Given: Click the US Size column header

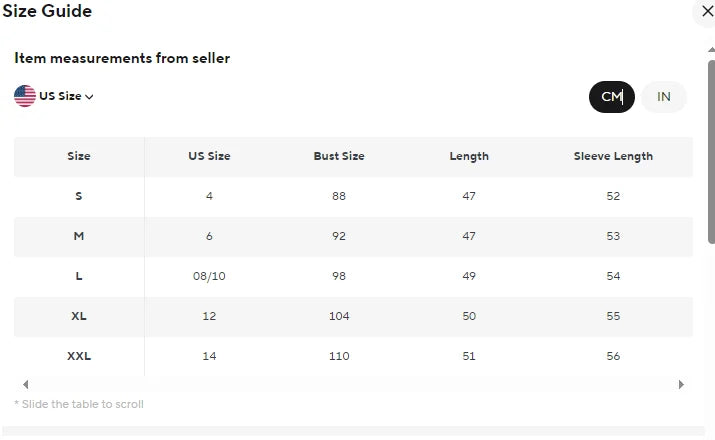Looking at the screenshot, I should click(x=209, y=156).
